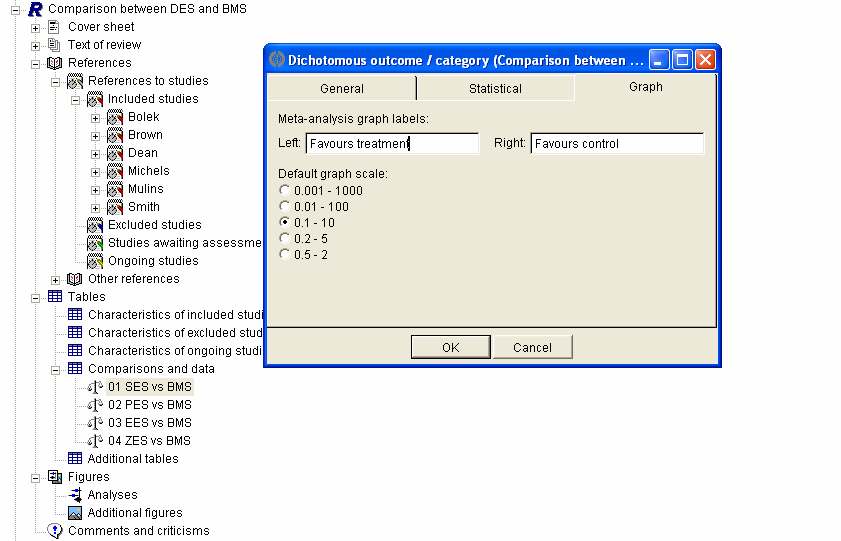Click the Characteristics of ongoing studies table icon
Screen dimensions: 841x541
pos(75,351)
